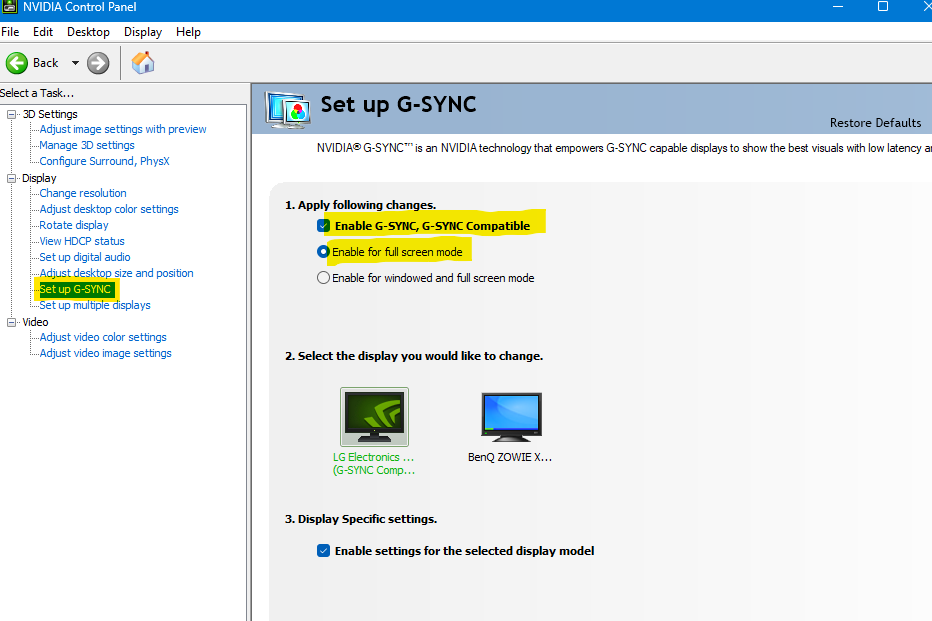932x621 pixels.
Task: Click the LG Electronics (G-SYNC Comp… label
Action: coord(374,464)
